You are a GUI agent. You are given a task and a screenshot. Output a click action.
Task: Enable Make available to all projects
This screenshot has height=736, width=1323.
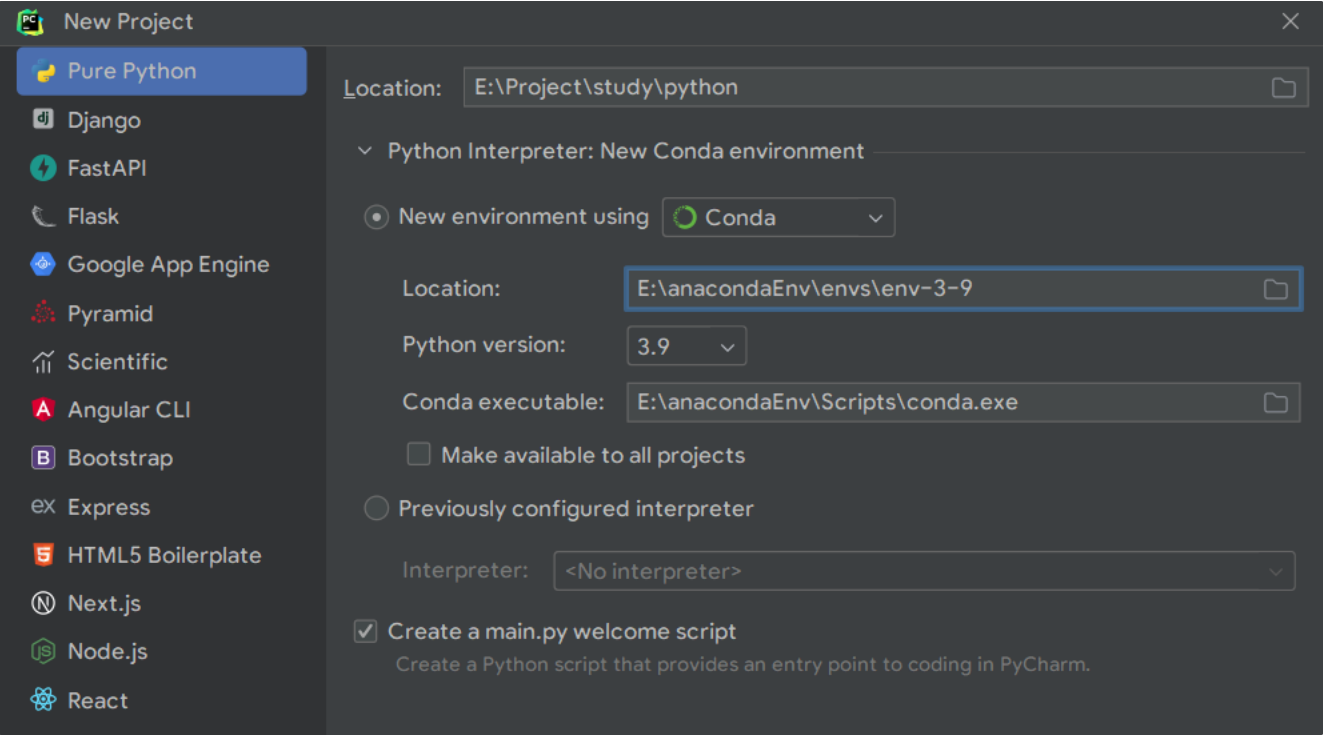tap(418, 455)
